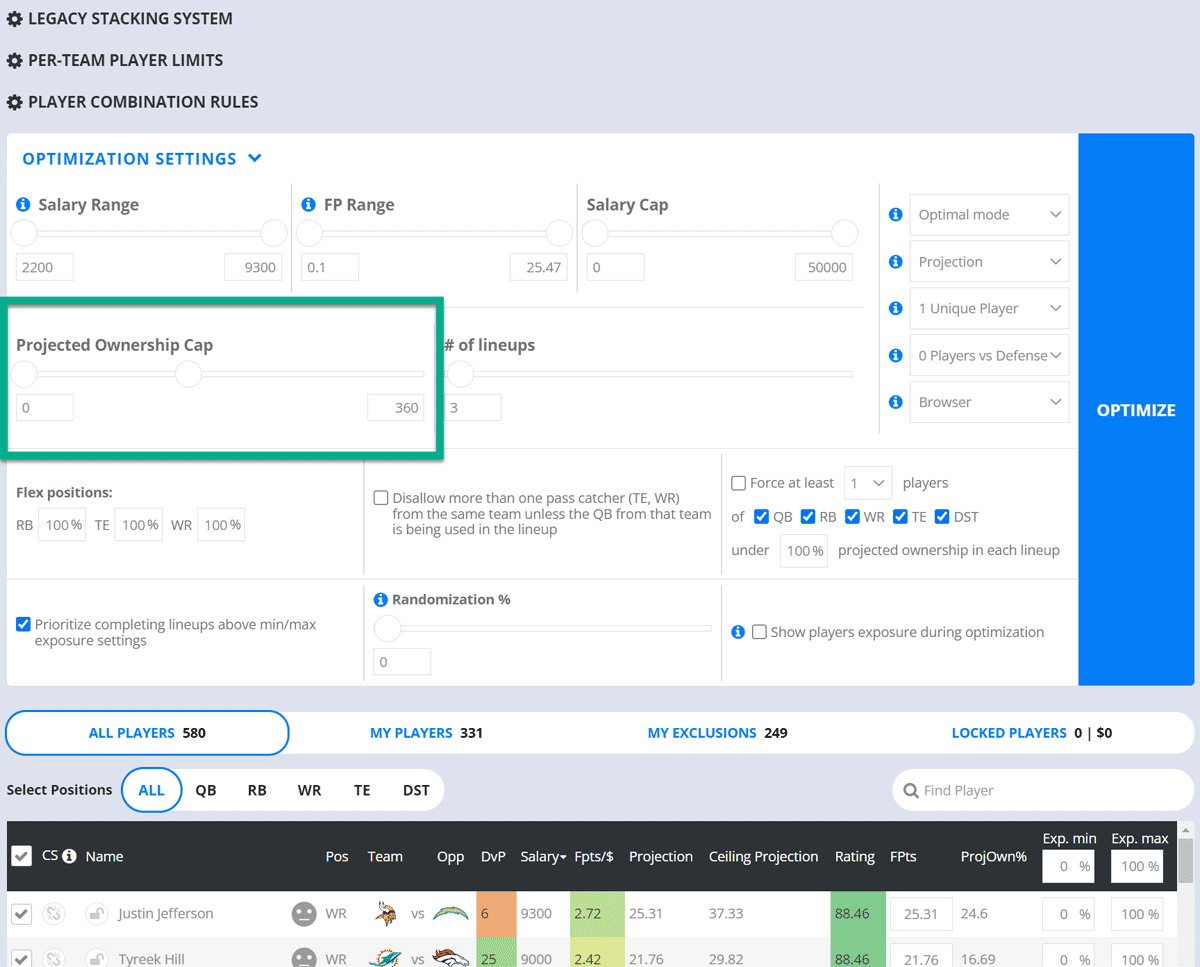Screen dimensions: 1200x967
Task: Uncheck the QB position checkbox
Action: [761, 517]
